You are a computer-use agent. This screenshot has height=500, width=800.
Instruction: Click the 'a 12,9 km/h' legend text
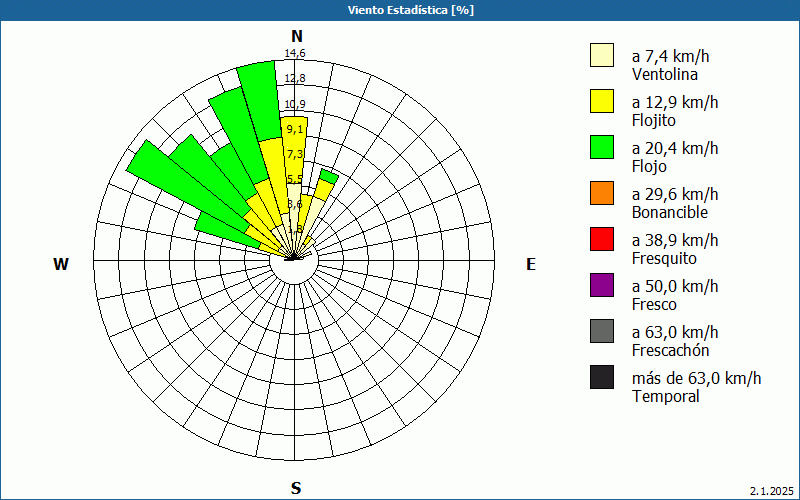[x=675, y=102]
